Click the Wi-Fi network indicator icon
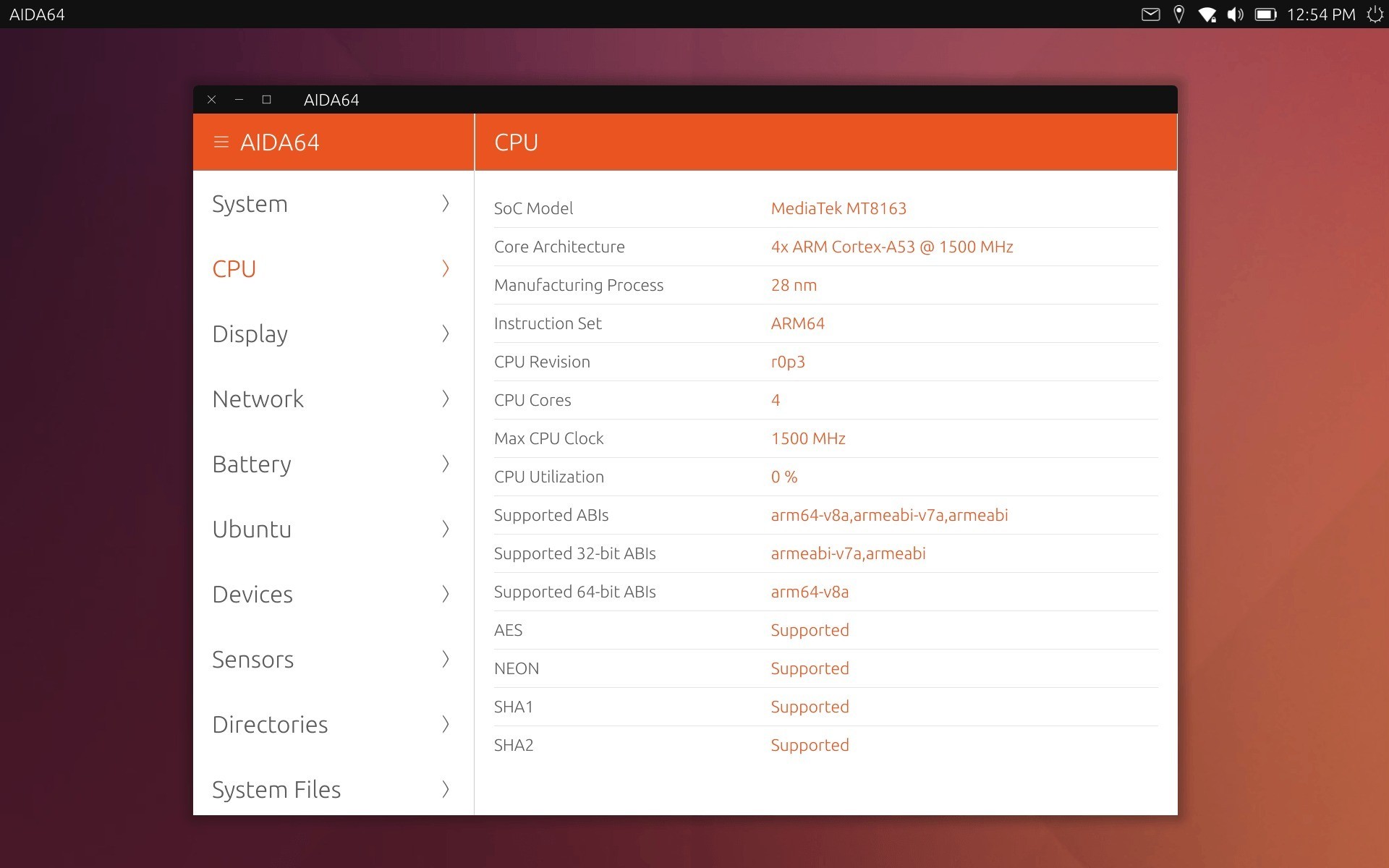Image resolution: width=1389 pixels, height=868 pixels. pos(1207,14)
